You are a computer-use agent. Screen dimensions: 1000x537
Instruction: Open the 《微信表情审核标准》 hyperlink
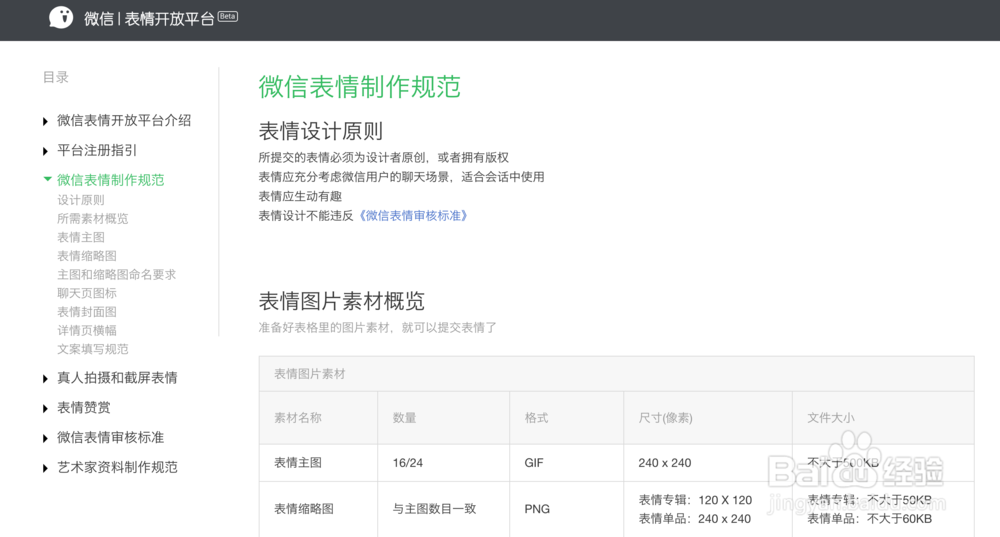[x=413, y=215]
